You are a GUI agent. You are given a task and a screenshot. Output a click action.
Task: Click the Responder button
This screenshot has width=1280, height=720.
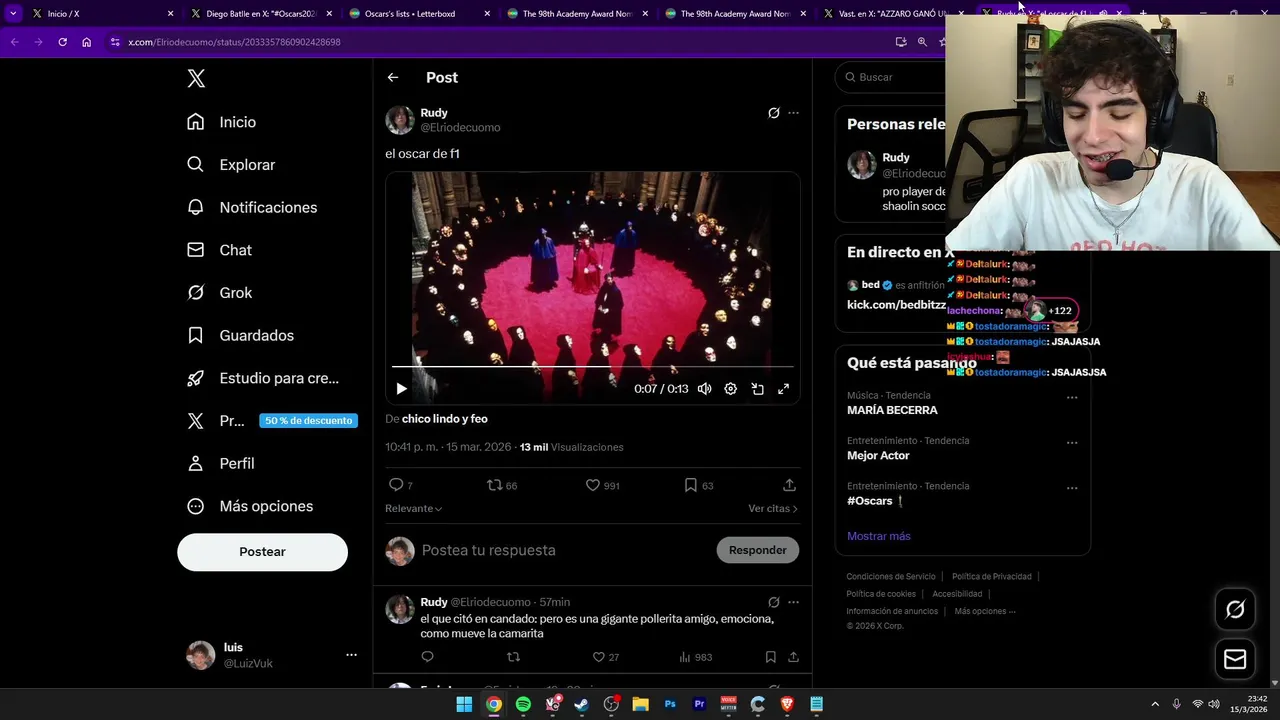tap(757, 550)
